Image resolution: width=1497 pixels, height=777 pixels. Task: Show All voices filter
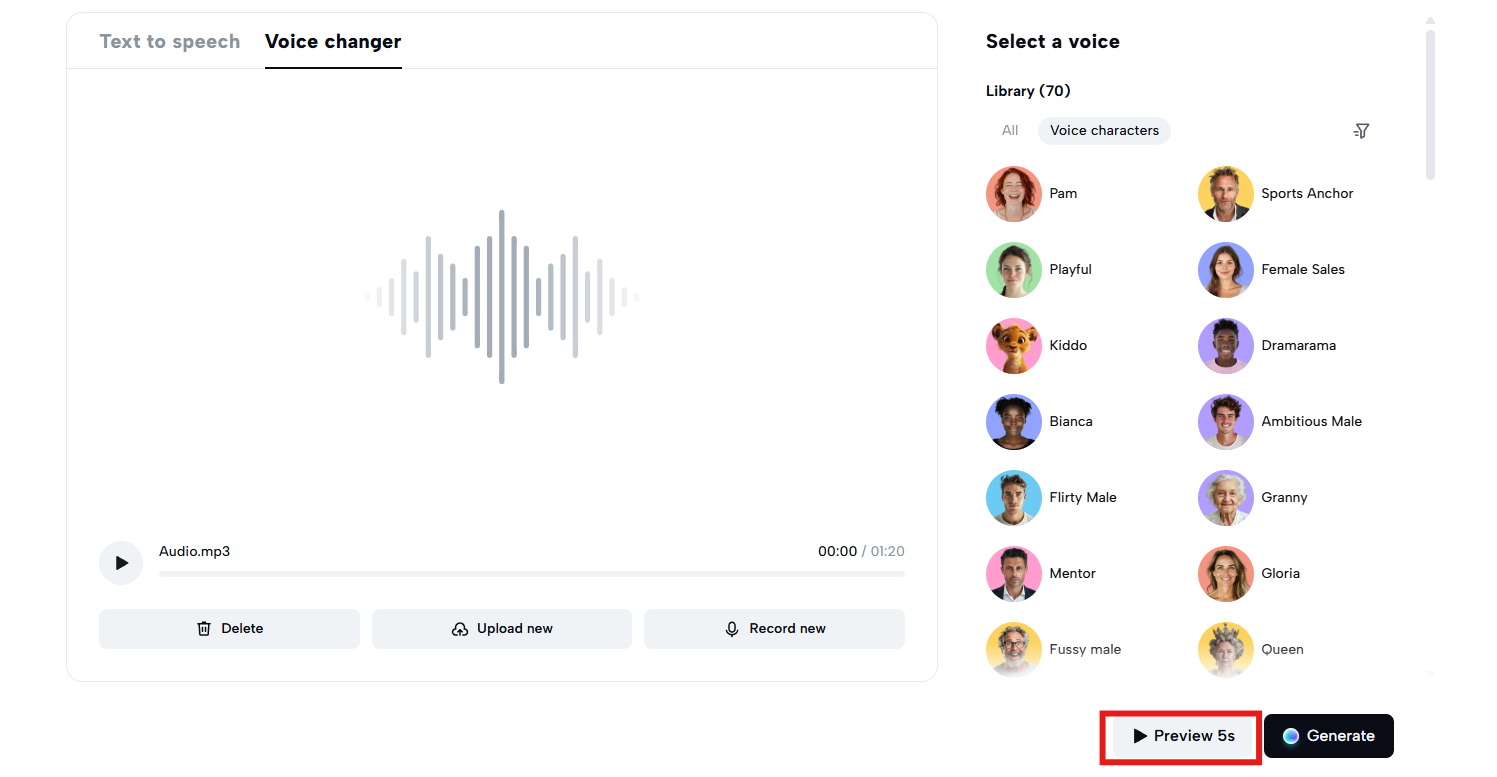pyautogui.click(x=1010, y=131)
